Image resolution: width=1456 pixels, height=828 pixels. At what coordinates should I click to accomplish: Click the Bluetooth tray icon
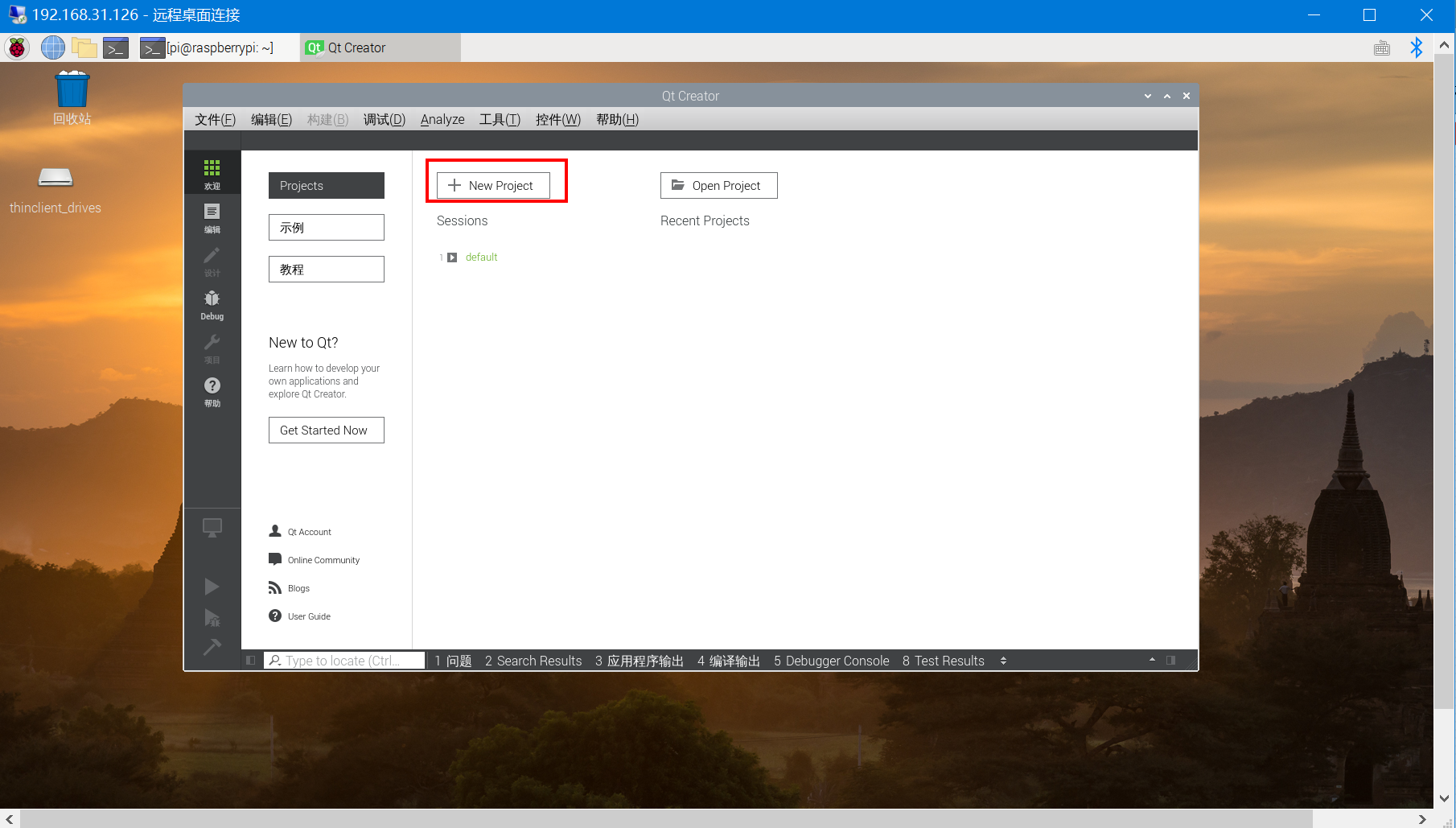pyautogui.click(x=1417, y=47)
